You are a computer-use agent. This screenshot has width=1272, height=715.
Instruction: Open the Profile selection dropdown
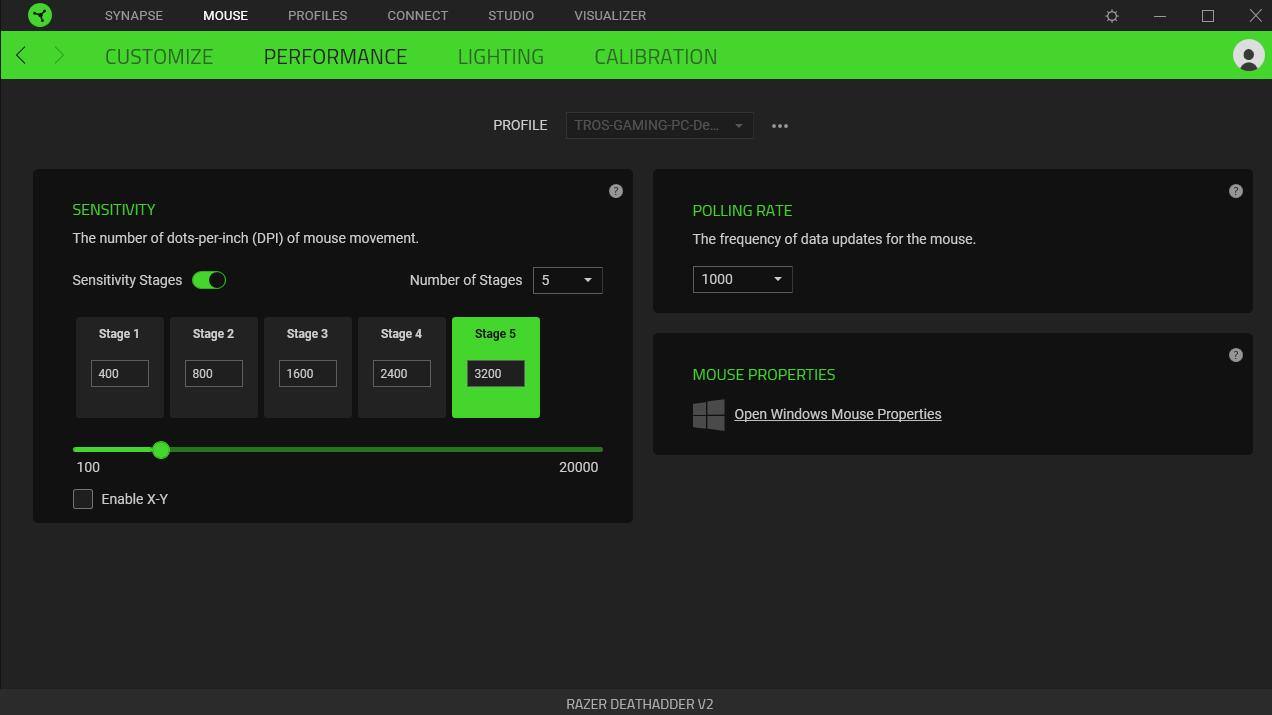(x=659, y=126)
